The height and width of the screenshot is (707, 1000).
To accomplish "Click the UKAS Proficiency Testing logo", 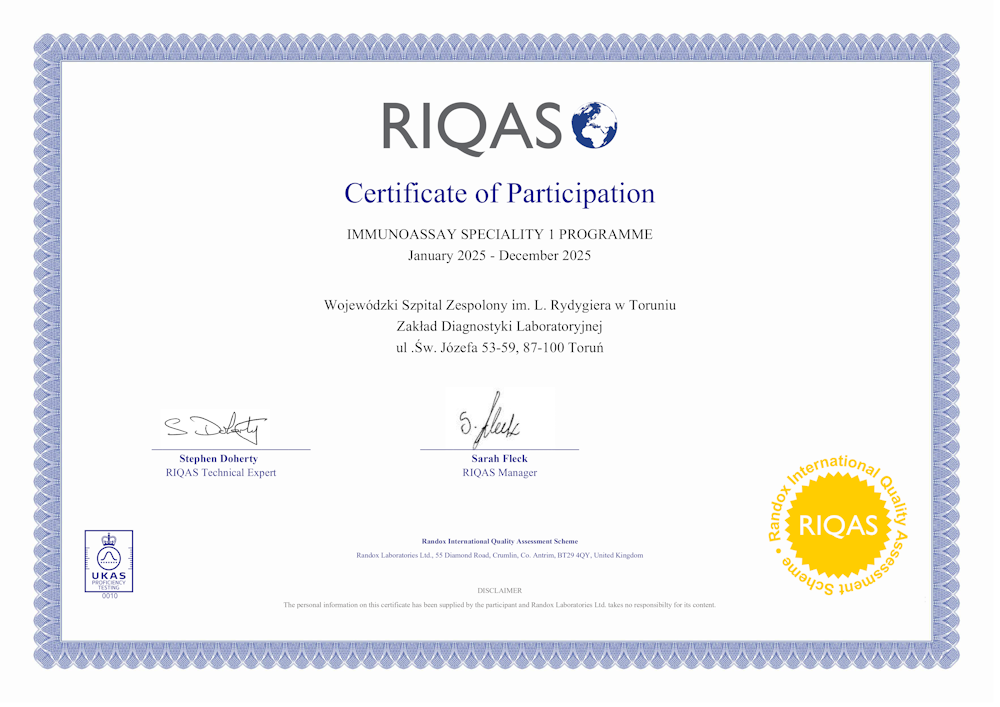I will (x=108, y=561).
